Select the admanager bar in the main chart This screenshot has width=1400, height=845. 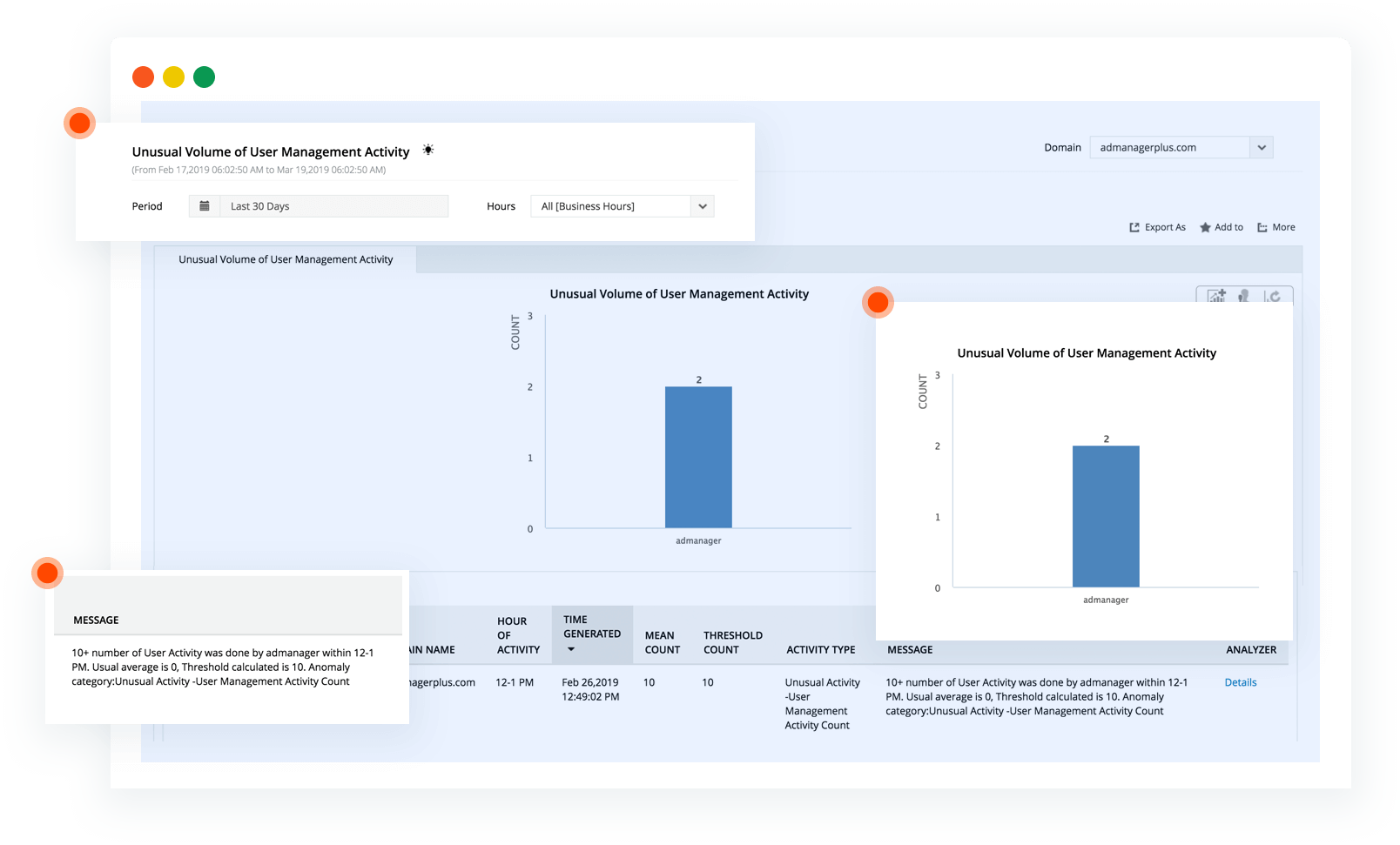(x=697, y=457)
